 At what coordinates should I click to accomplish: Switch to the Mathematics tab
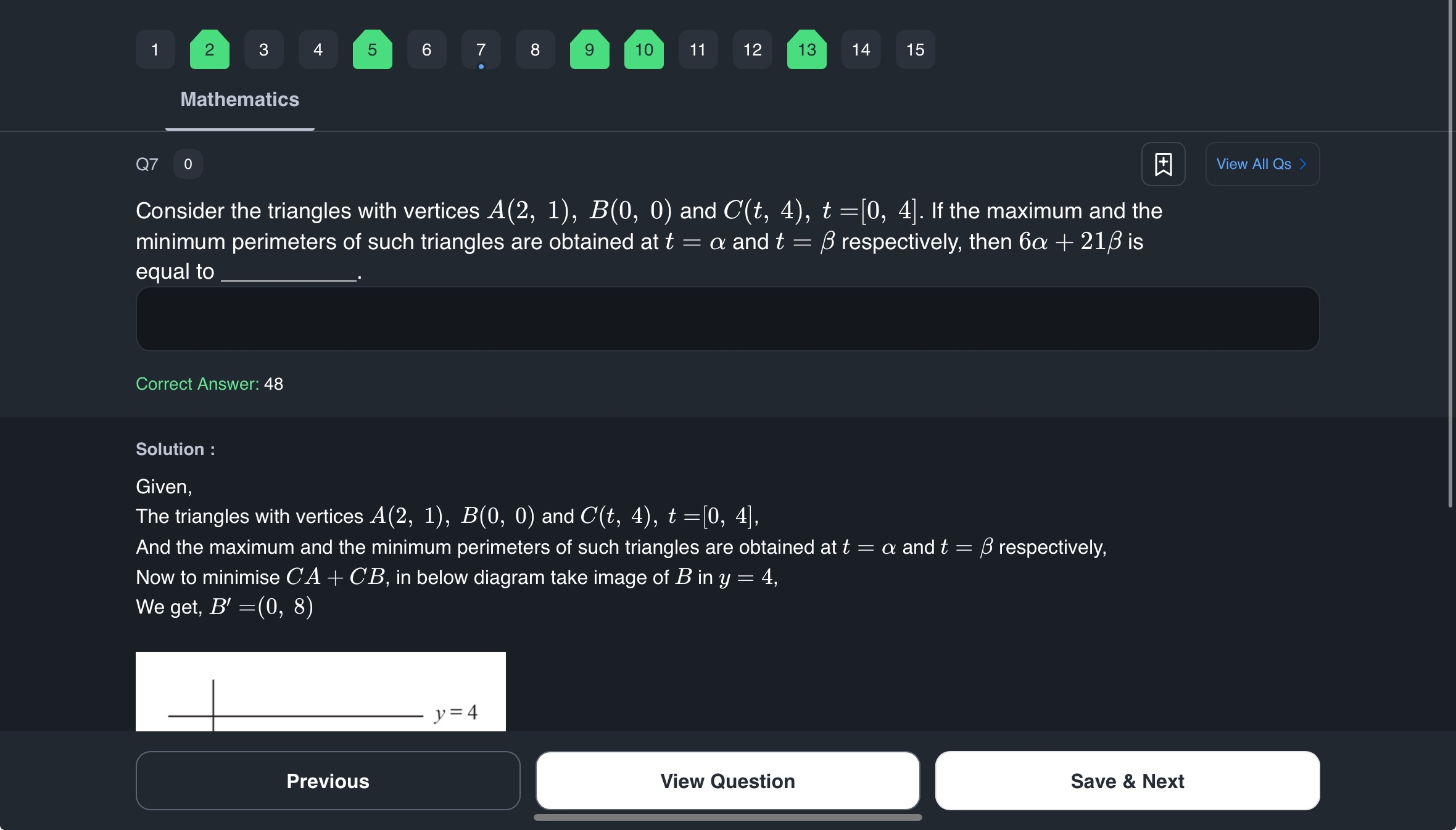239,100
